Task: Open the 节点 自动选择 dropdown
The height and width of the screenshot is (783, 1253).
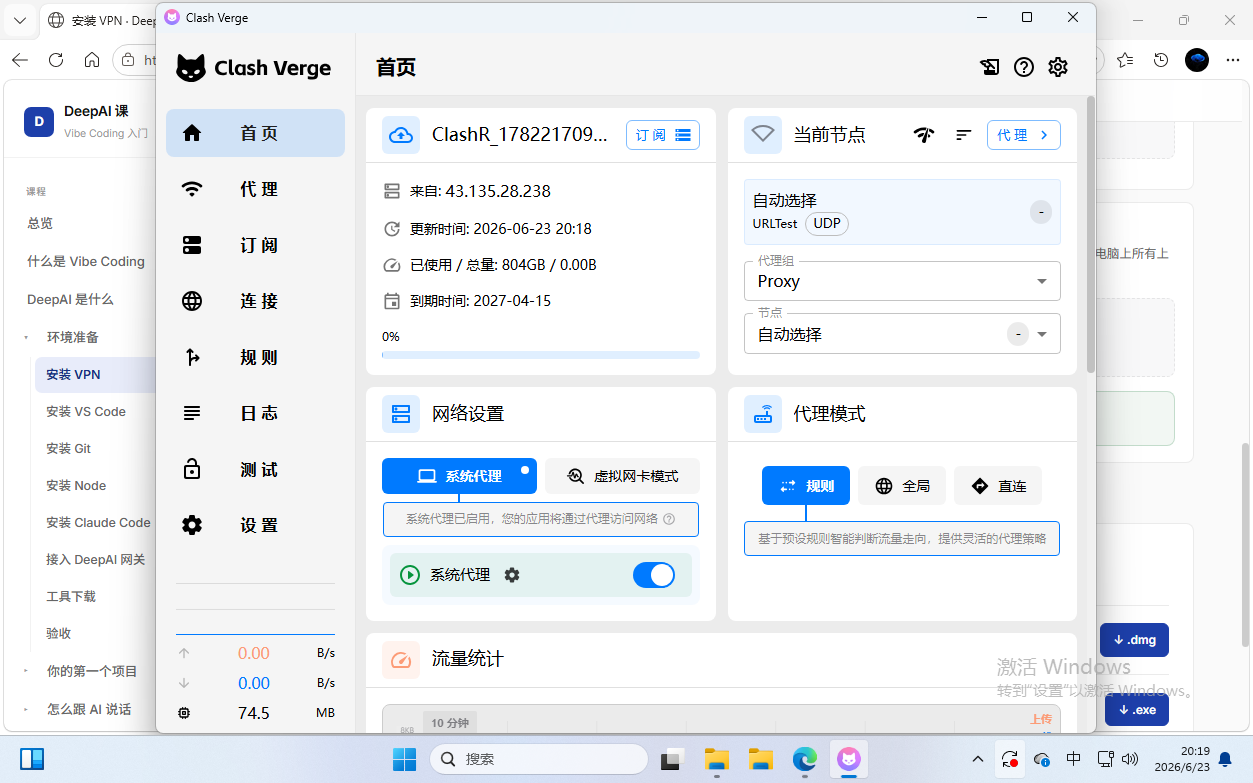Action: (902, 334)
